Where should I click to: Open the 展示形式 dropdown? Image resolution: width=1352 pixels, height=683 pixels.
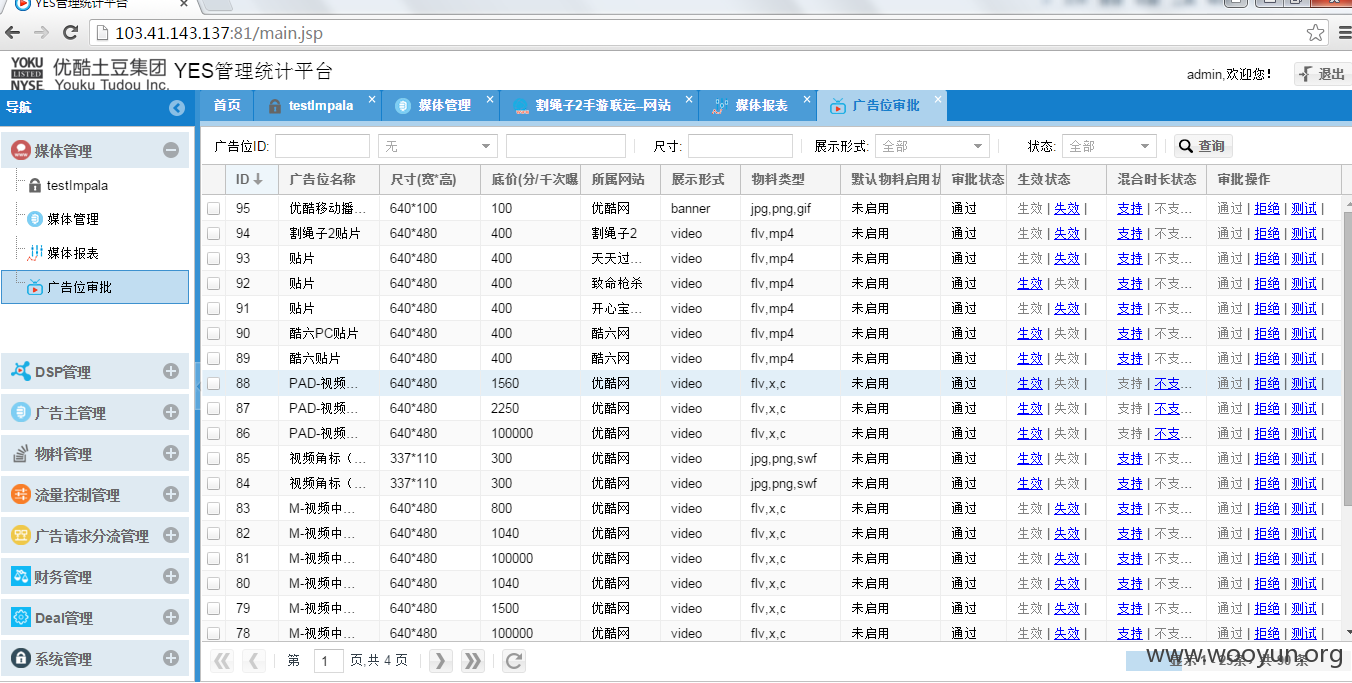932,146
